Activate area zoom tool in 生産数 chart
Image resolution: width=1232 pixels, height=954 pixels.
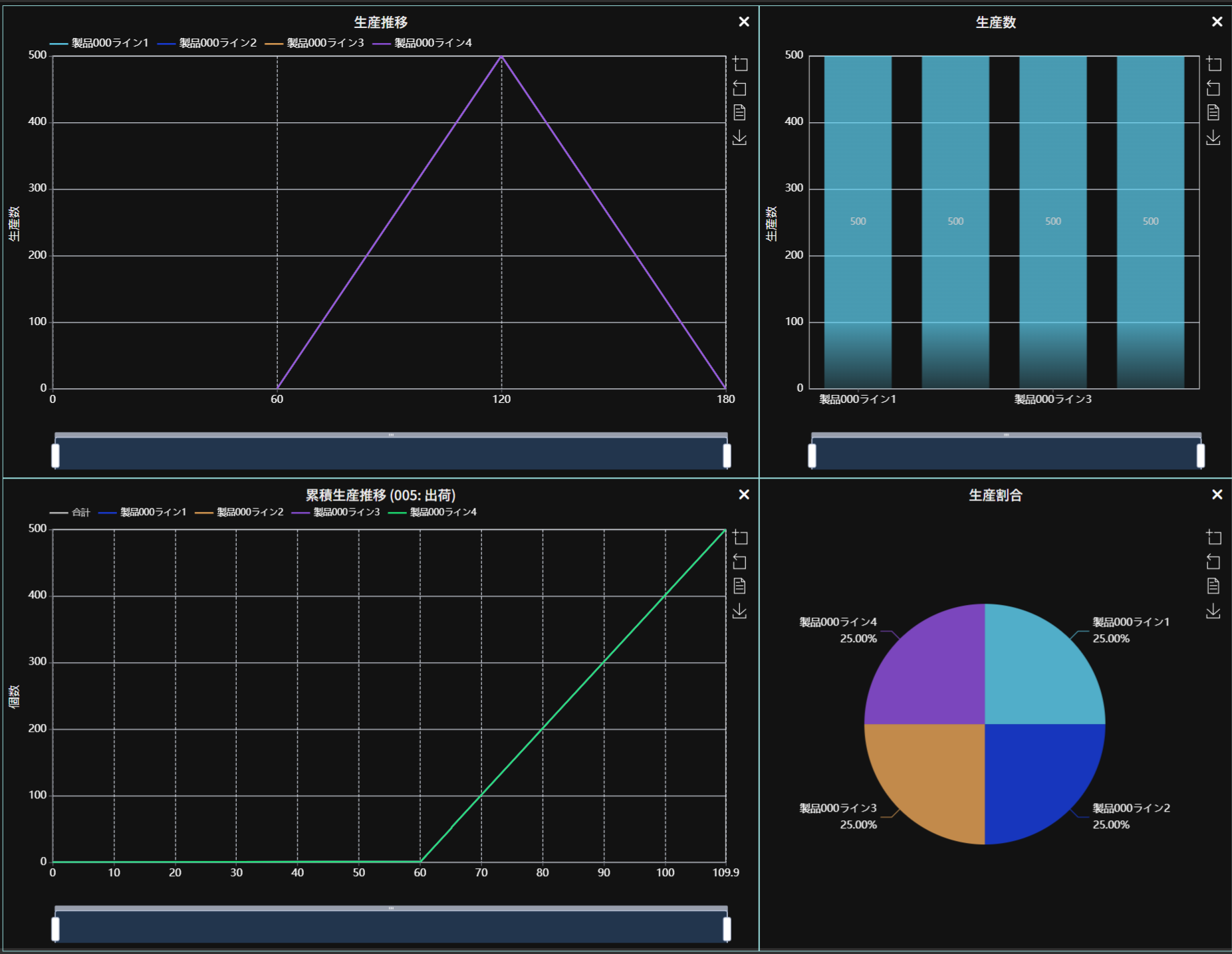tap(1213, 64)
